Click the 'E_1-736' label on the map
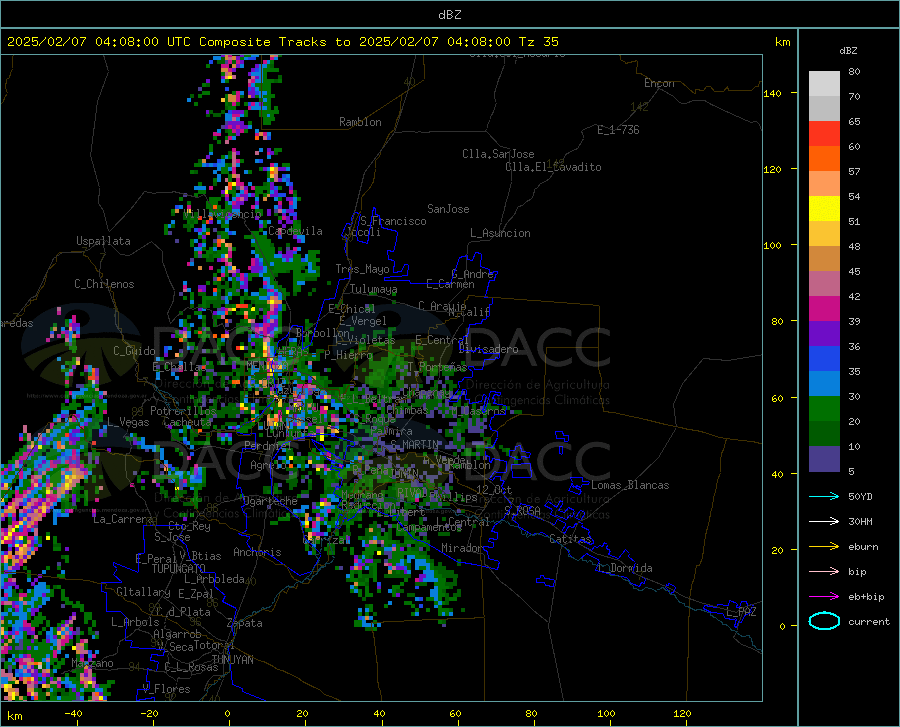The image size is (900, 727). pos(618,130)
